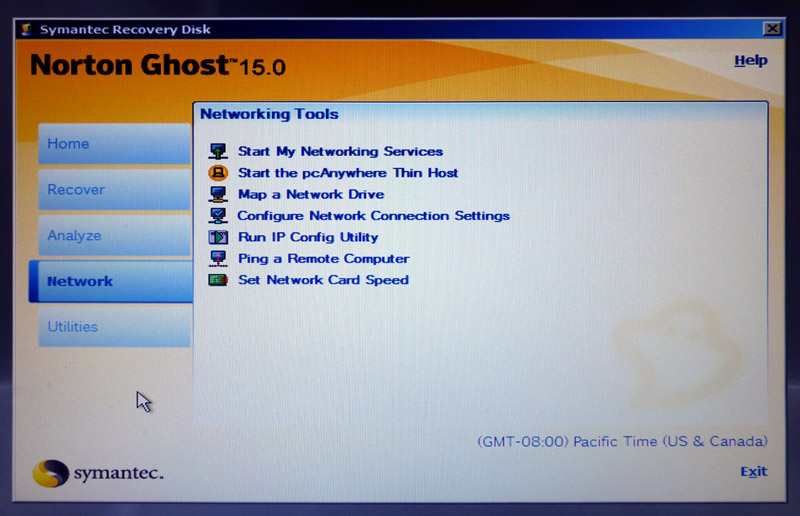
Task: Click the Start My Networking Services icon
Action: tap(218, 151)
